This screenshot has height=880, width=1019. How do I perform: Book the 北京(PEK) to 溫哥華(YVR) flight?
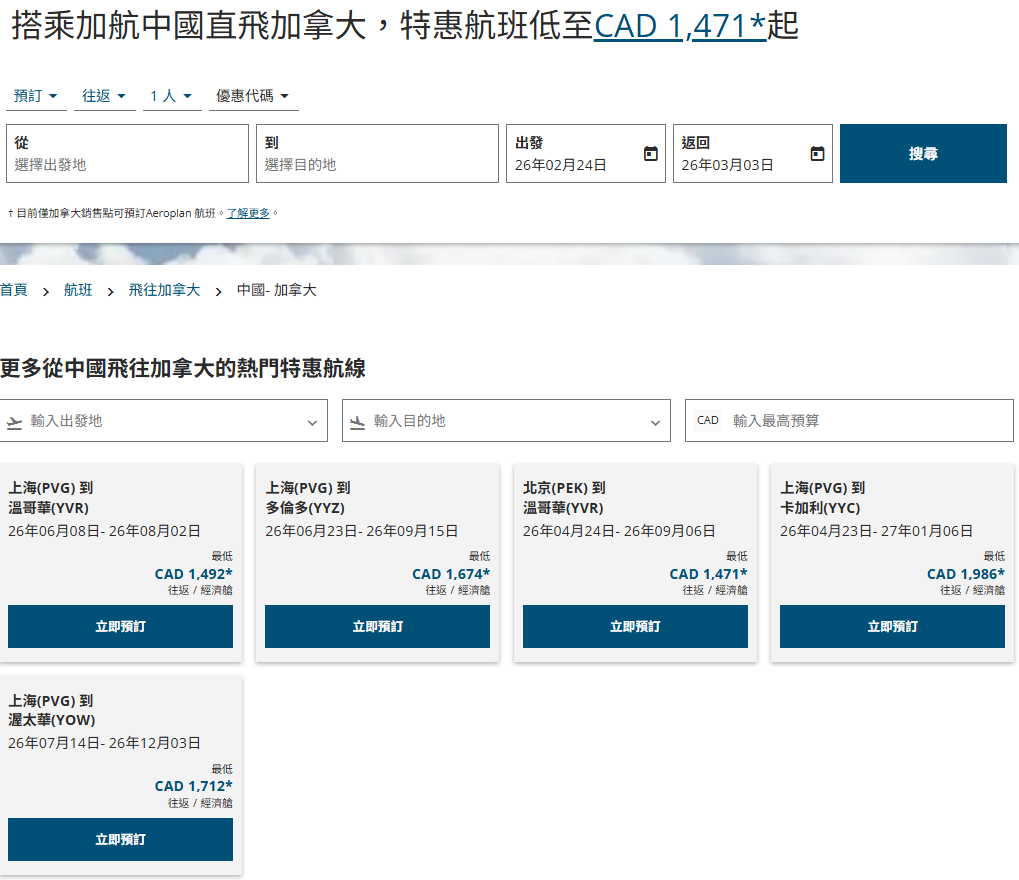635,627
